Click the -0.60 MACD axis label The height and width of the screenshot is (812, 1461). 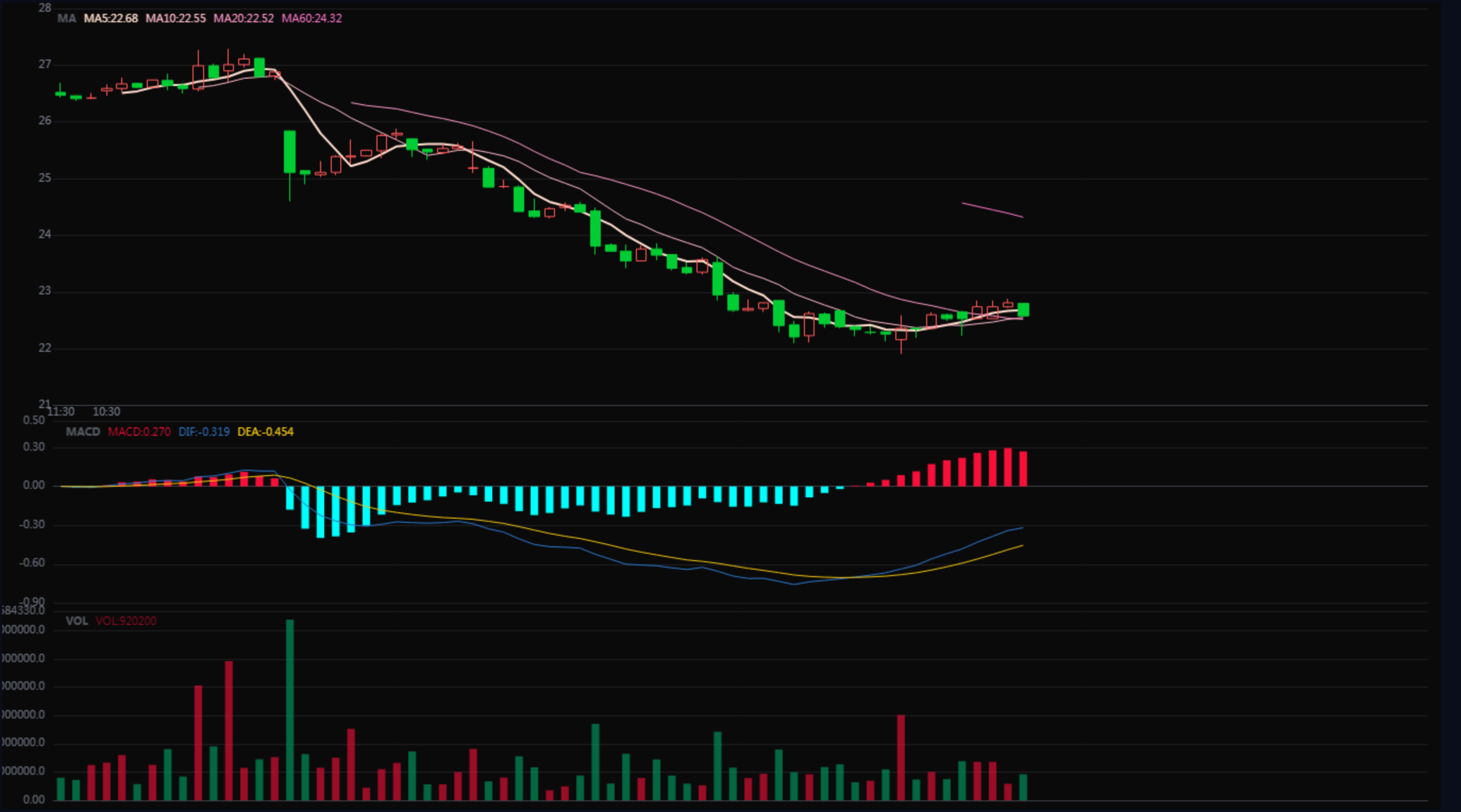(32, 563)
